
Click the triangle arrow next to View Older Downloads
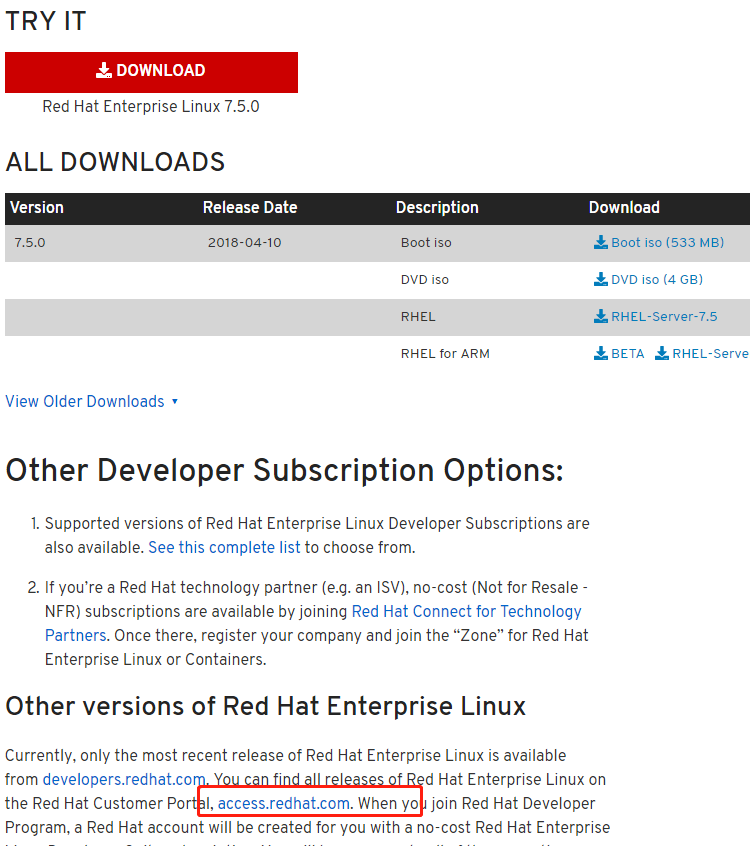[175, 401]
